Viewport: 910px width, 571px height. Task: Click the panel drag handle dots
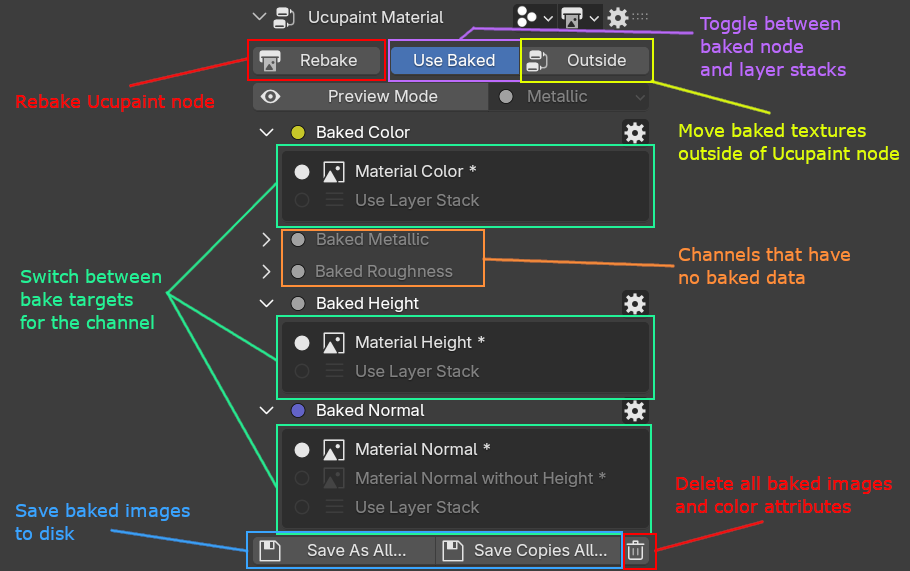640,16
